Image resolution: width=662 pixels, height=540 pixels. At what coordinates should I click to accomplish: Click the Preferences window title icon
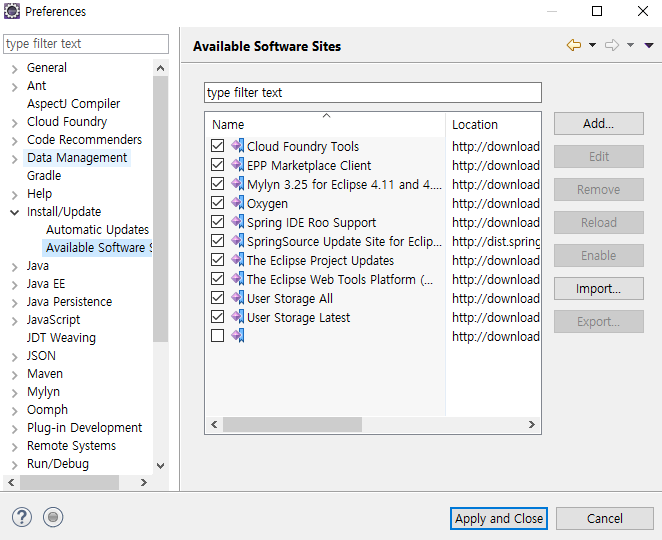click(12, 11)
